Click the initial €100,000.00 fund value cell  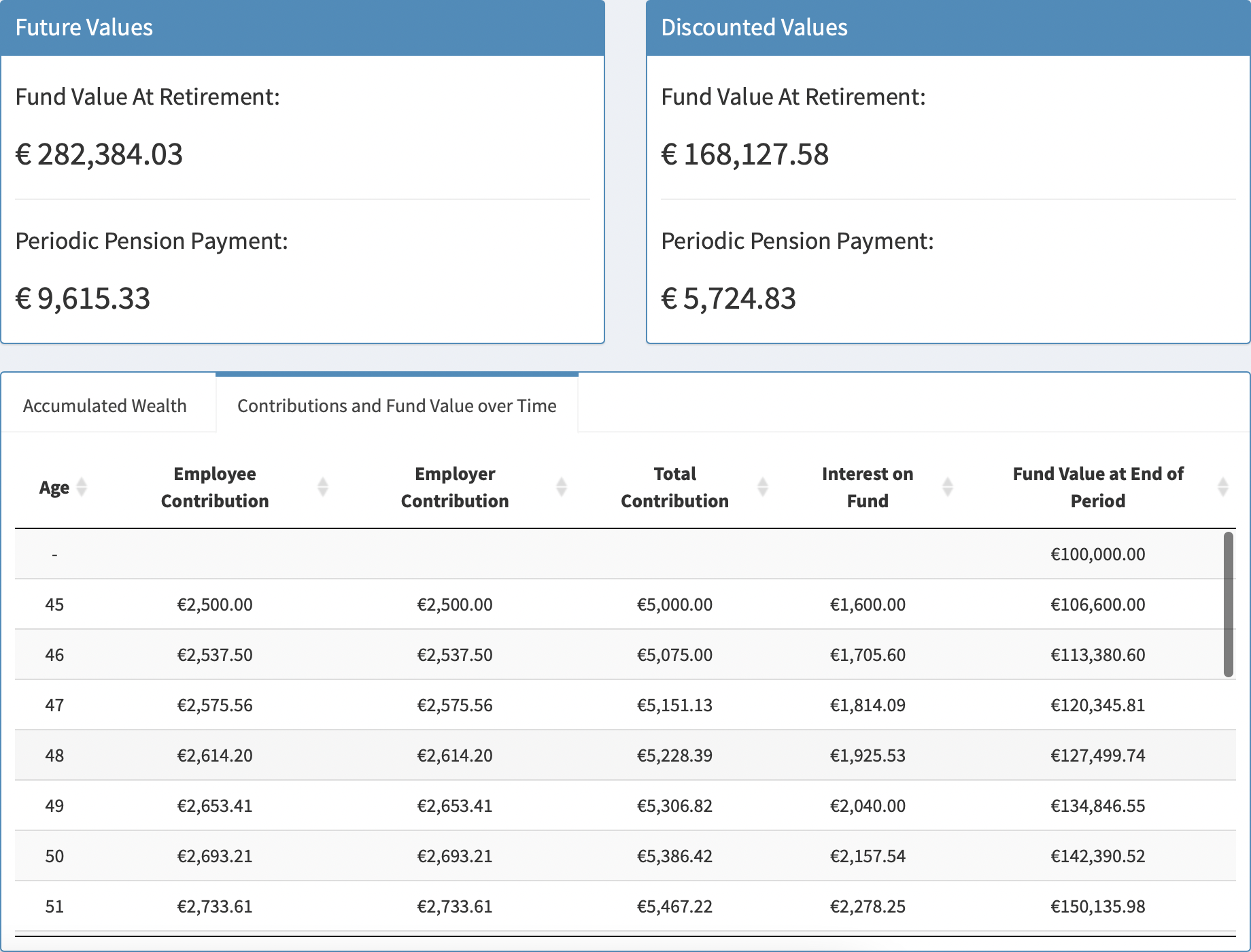(x=1097, y=554)
